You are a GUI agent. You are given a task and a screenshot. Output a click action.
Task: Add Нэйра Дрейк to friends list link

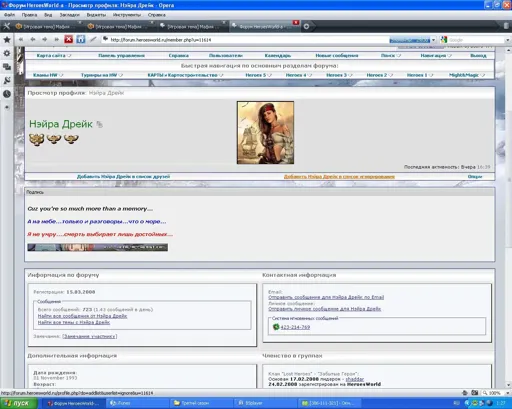123,176
